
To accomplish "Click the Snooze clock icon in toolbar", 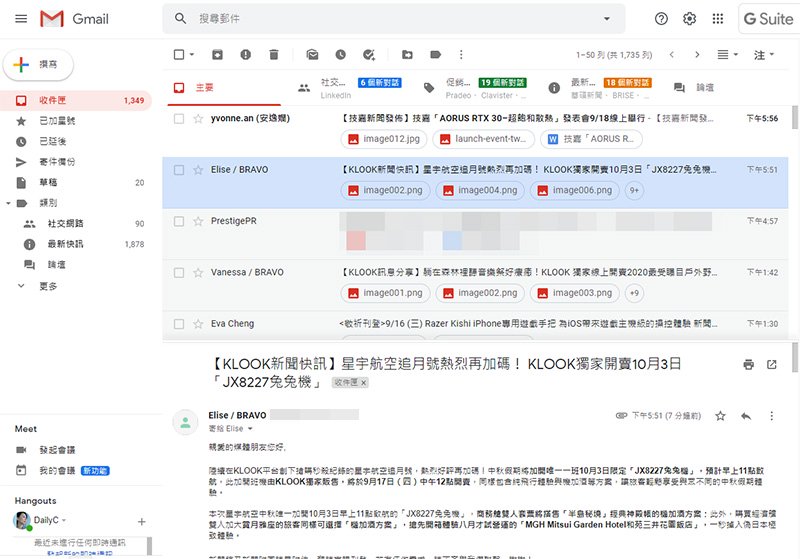I will pos(341,55).
